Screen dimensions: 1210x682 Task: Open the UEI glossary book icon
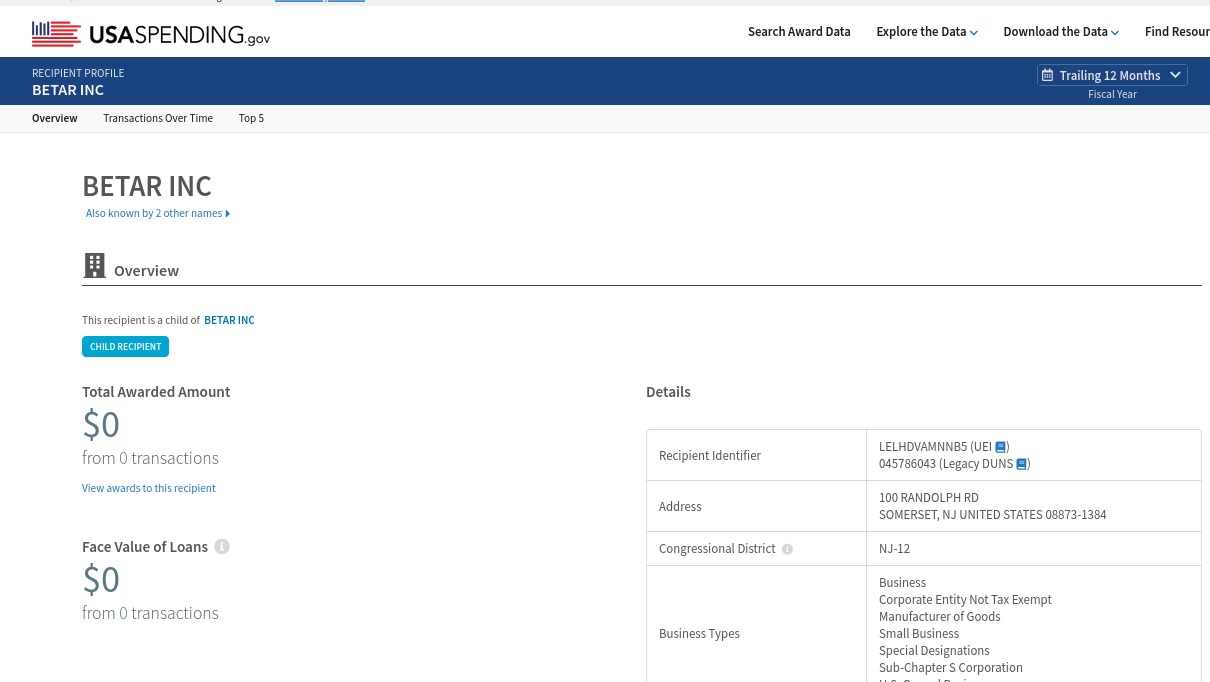click(1000, 447)
